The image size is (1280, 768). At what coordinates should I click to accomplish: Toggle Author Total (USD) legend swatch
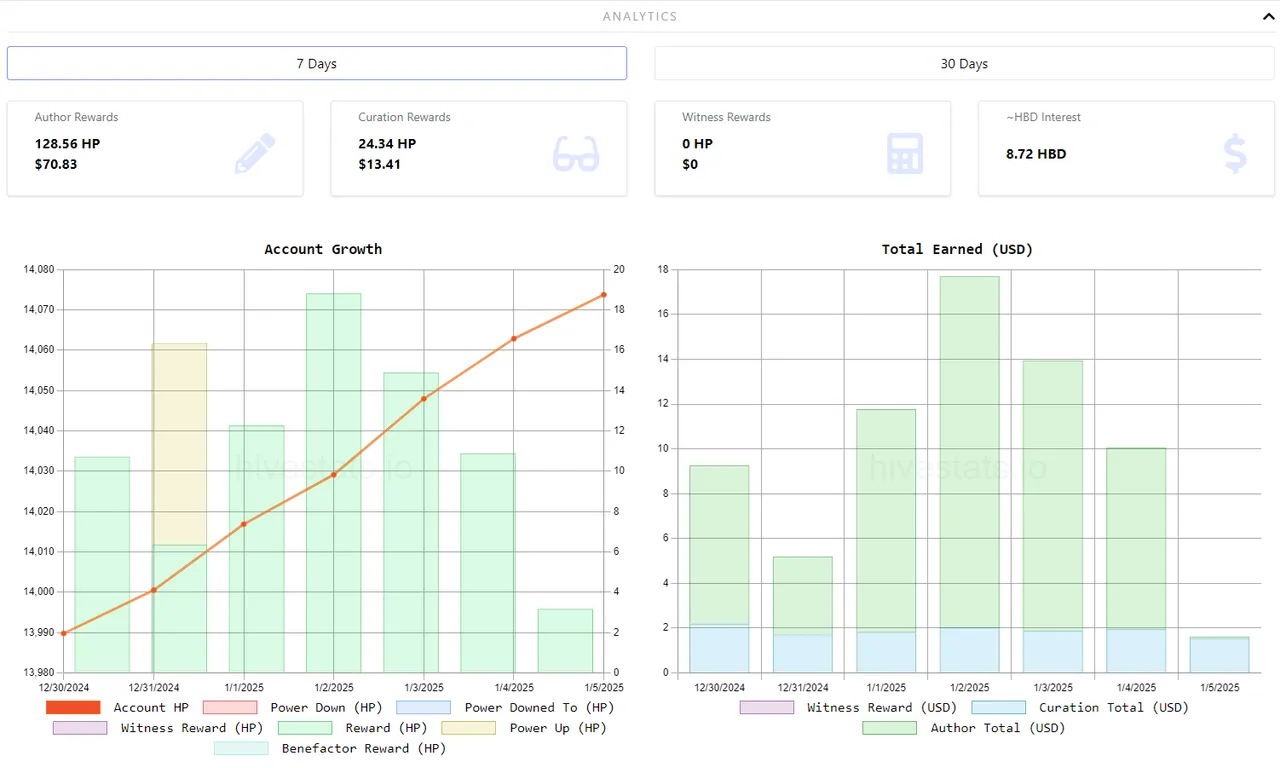pyautogui.click(x=890, y=728)
